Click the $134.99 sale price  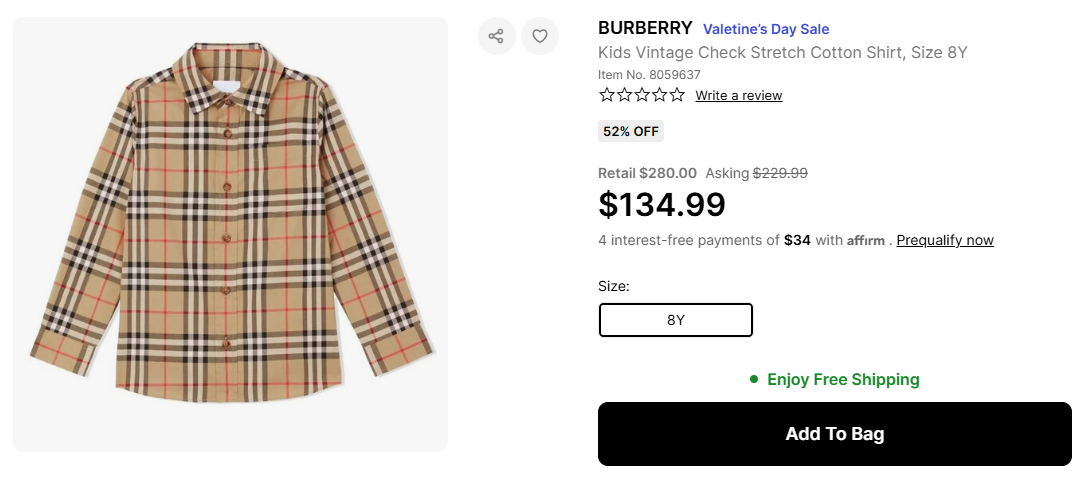662,205
